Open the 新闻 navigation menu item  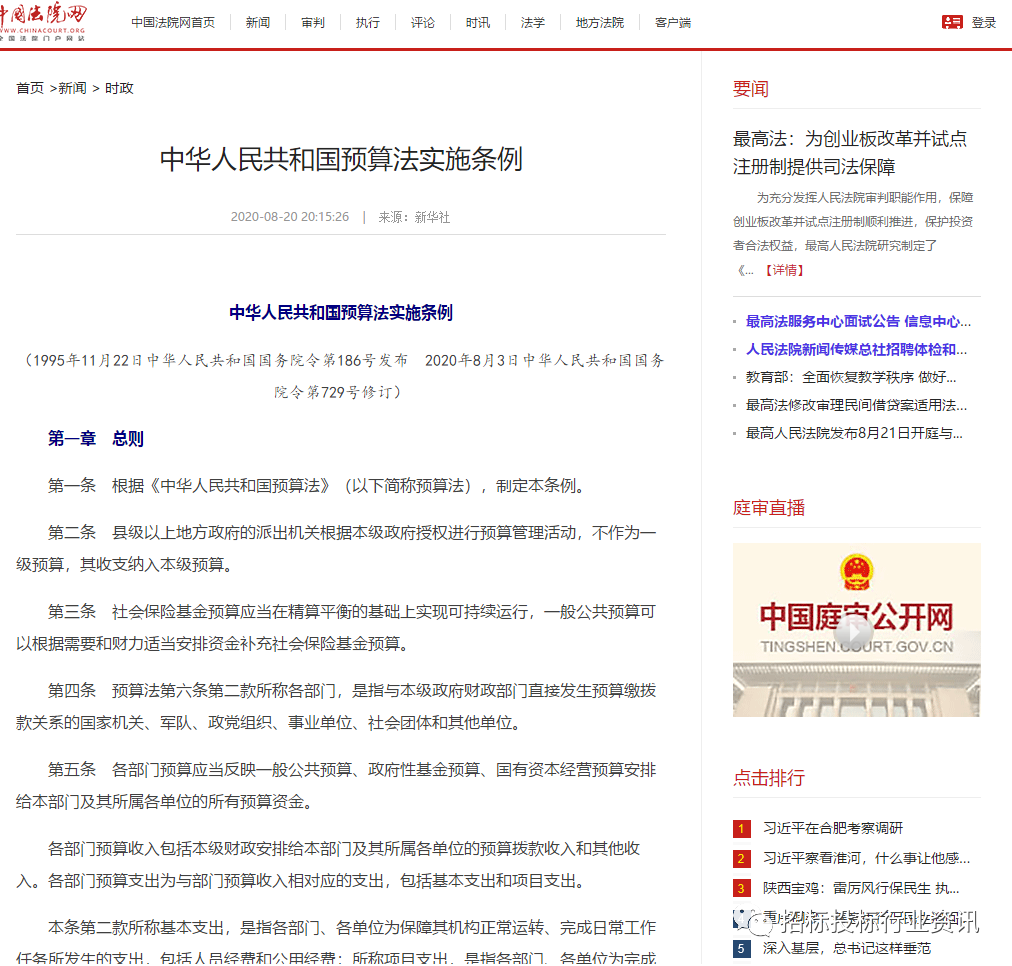point(258,22)
